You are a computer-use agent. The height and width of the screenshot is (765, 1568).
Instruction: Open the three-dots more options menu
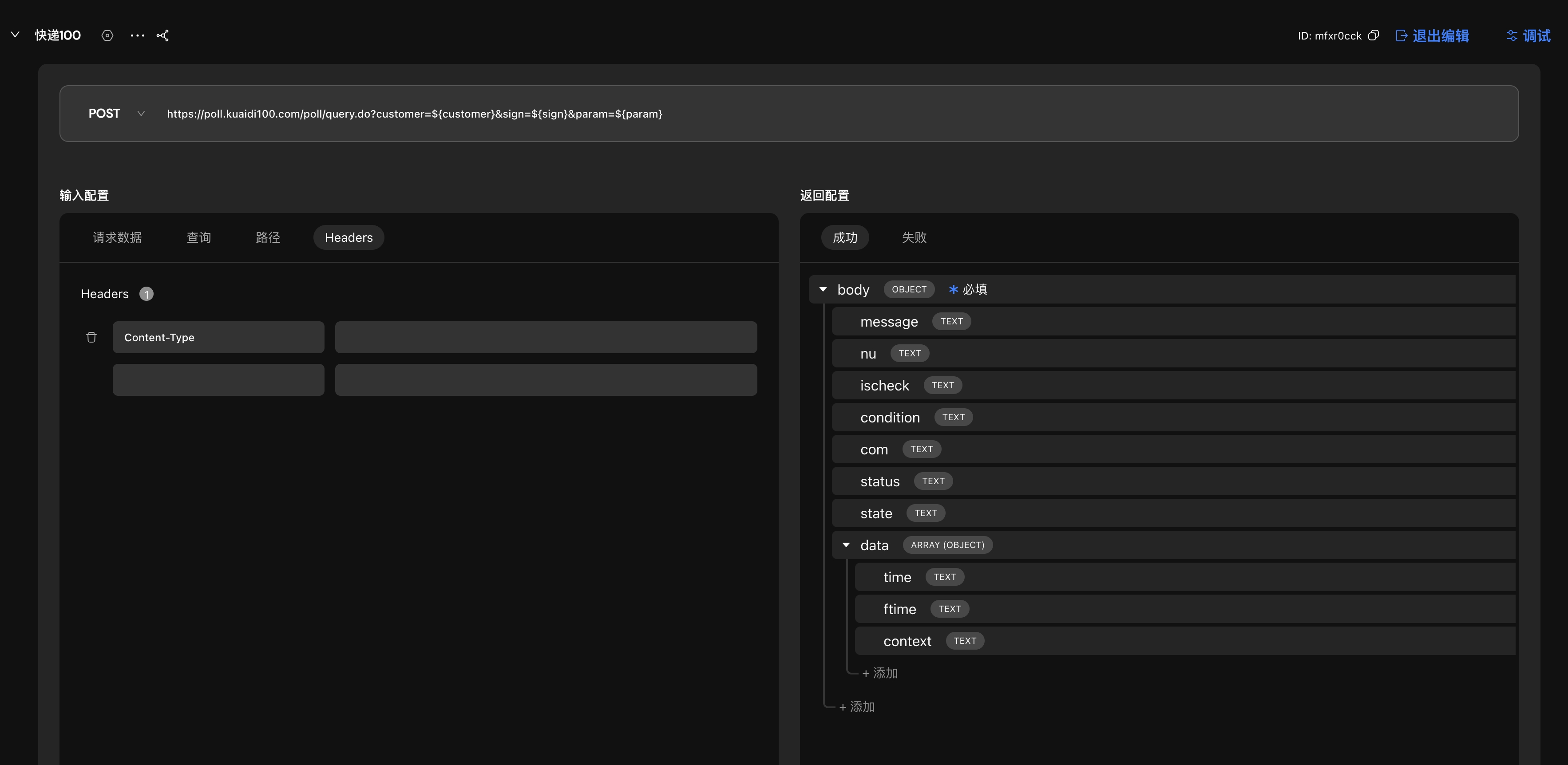(x=138, y=35)
